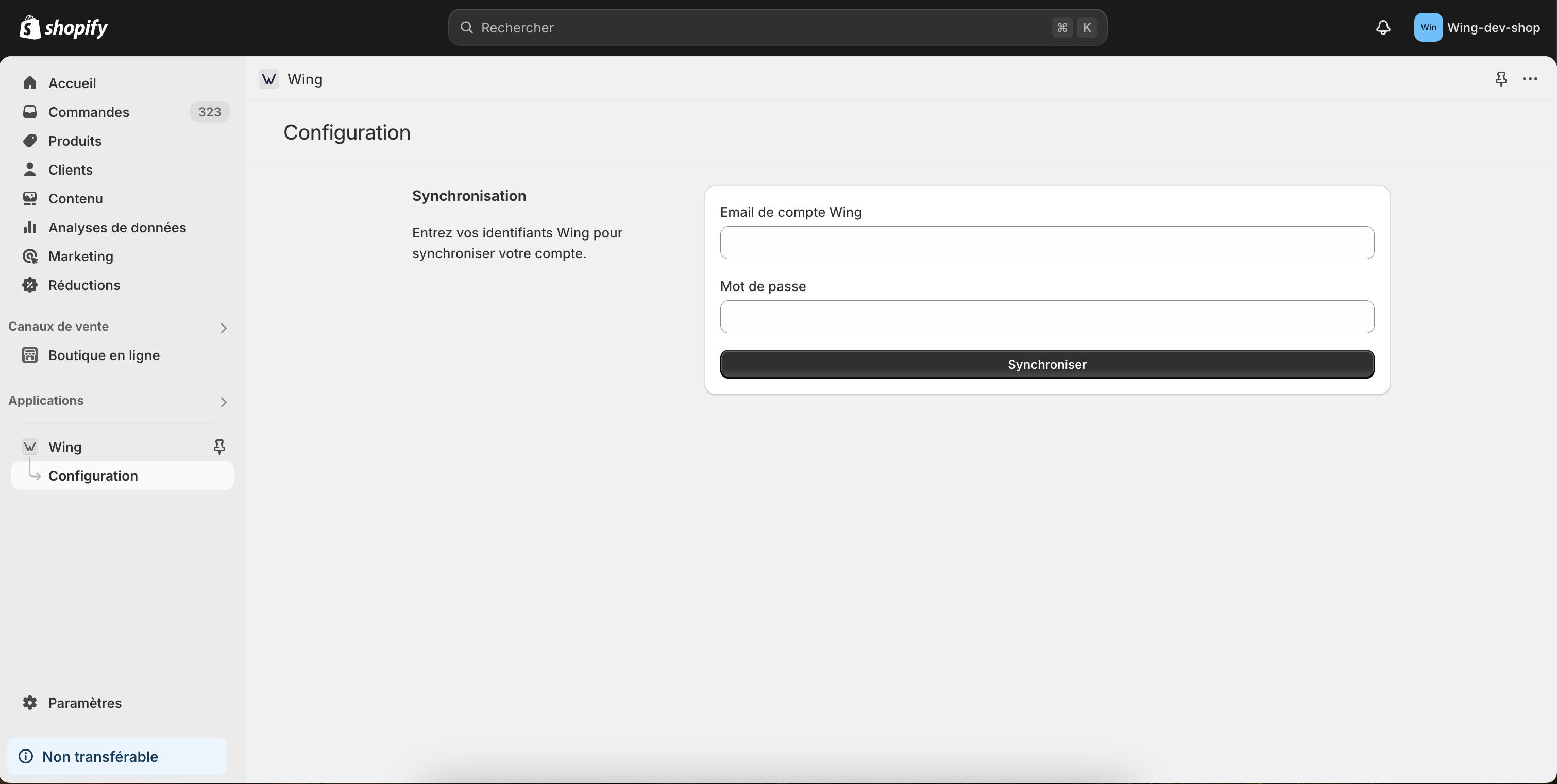Click the Configuration page heading
Image resolution: width=1557 pixels, height=784 pixels.
click(347, 132)
